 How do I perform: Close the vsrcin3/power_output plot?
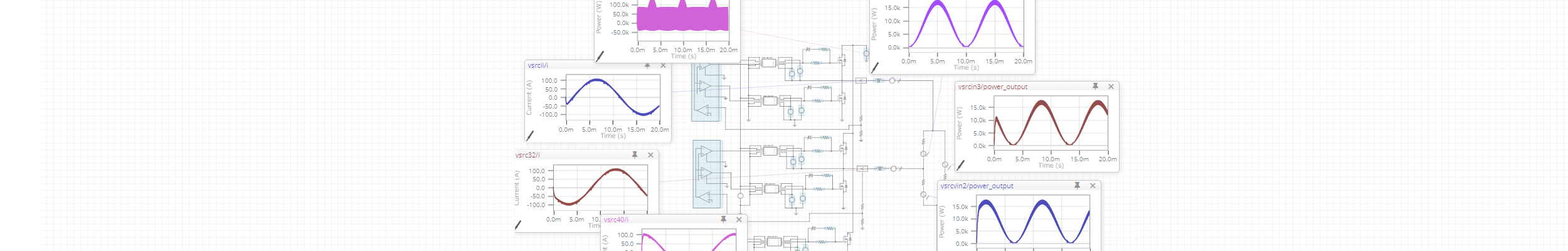(x=1111, y=87)
